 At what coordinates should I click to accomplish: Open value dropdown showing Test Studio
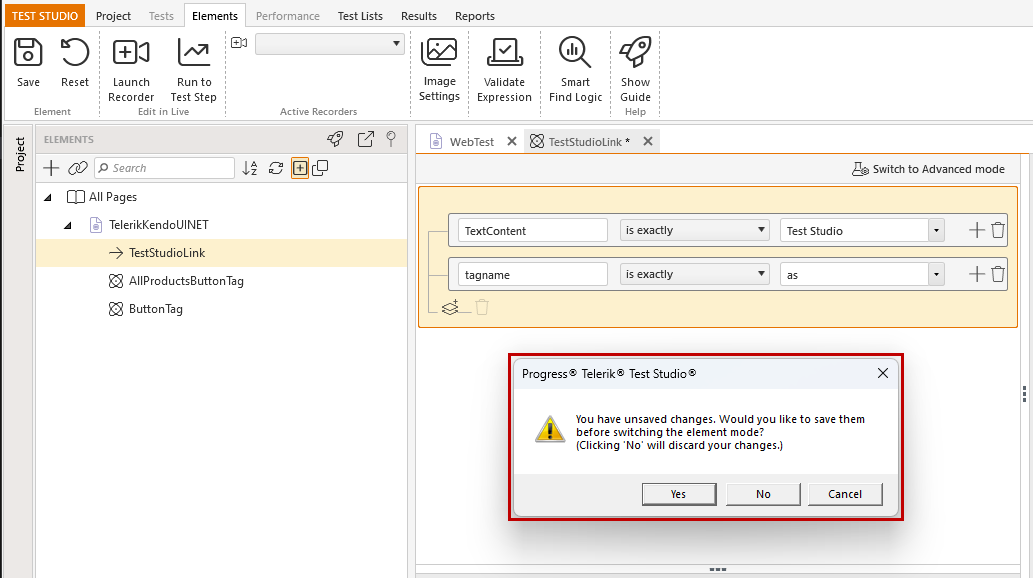(x=936, y=231)
